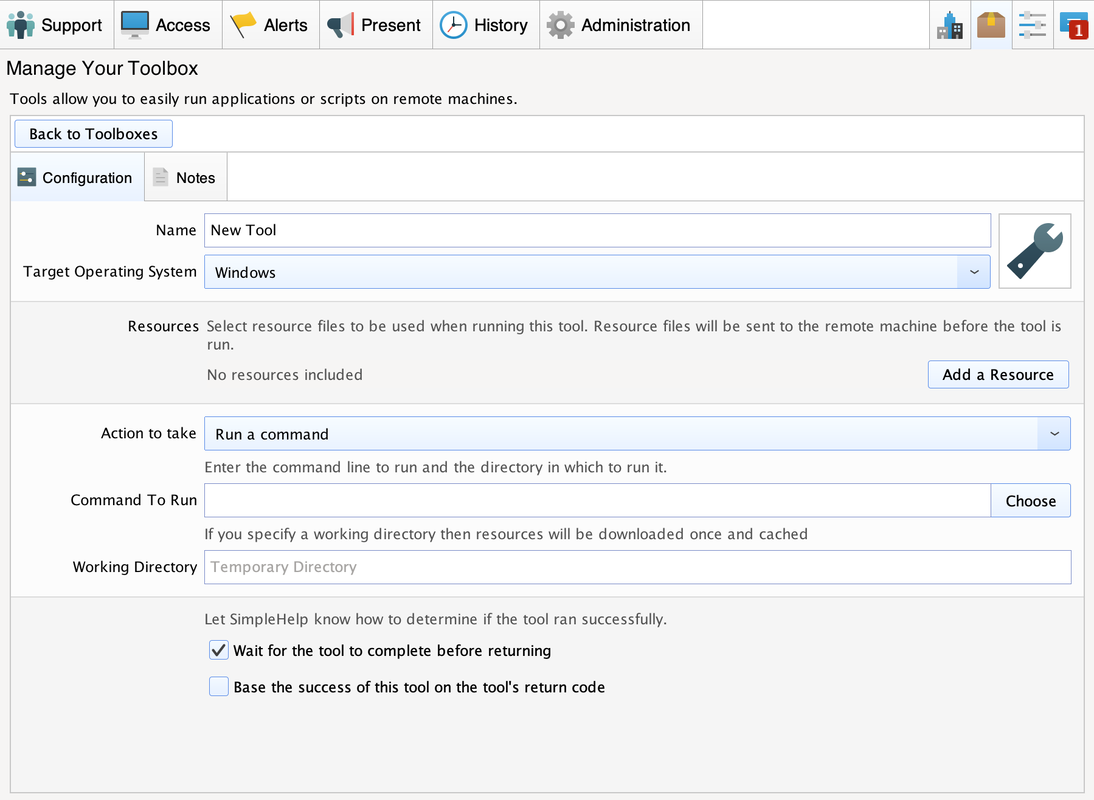Image resolution: width=1094 pixels, height=800 pixels.
Task: Click the city buildings icon in top right
Action: (950, 25)
